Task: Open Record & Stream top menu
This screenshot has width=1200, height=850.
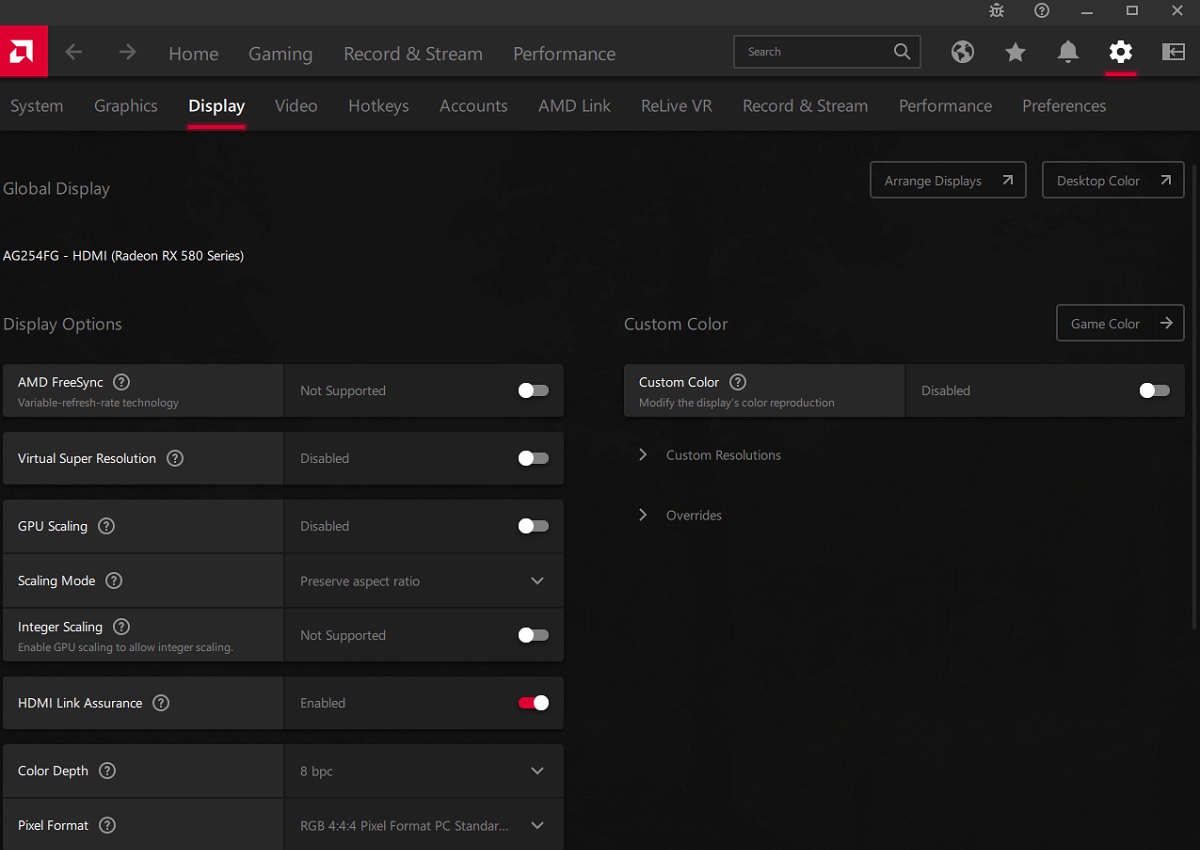Action: click(413, 54)
